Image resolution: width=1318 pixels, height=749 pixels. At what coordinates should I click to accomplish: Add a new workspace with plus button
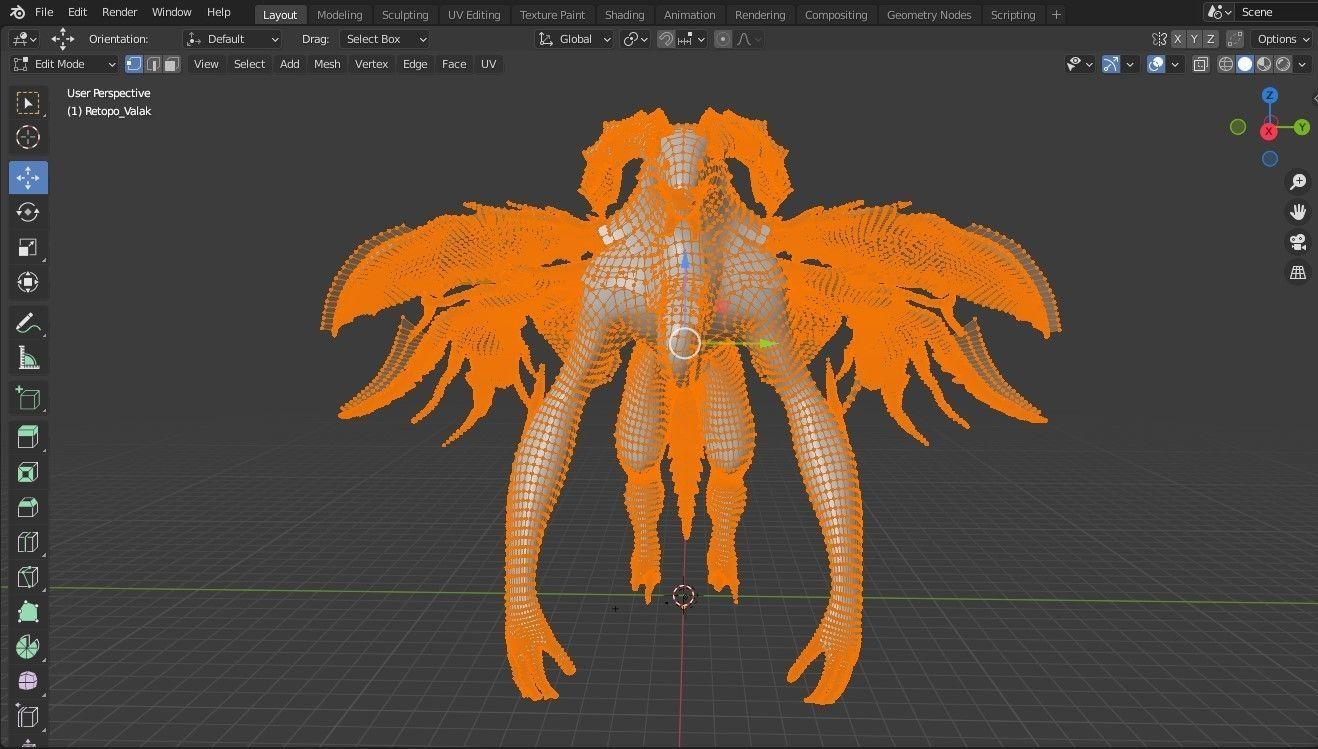(x=1056, y=15)
